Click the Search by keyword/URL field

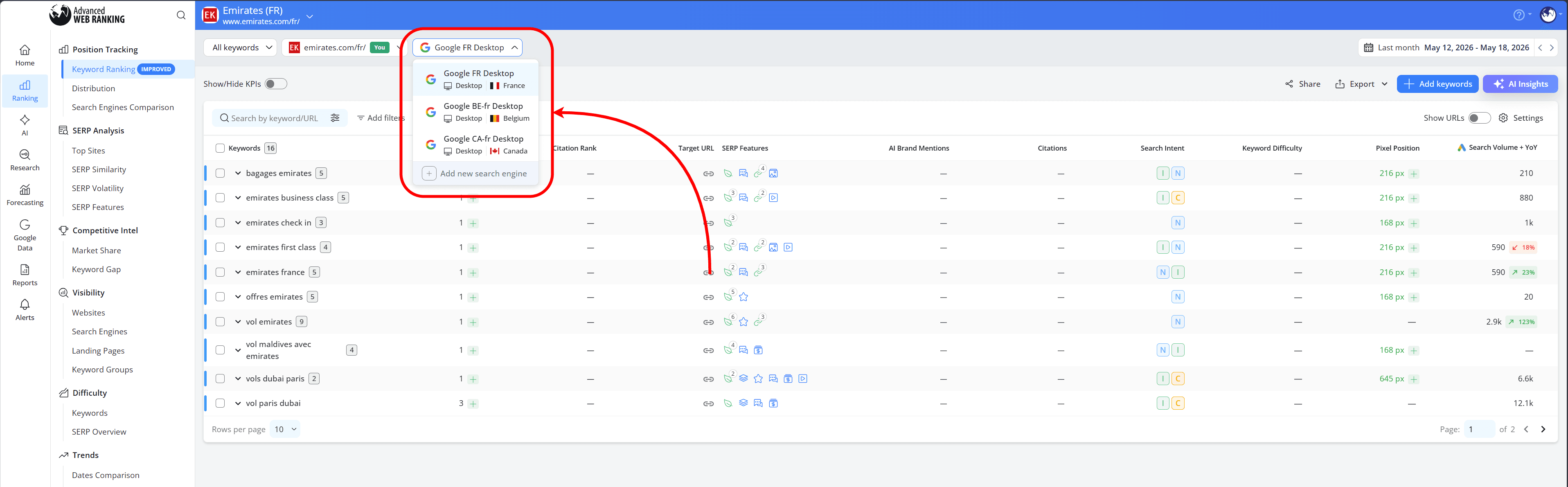coord(273,118)
